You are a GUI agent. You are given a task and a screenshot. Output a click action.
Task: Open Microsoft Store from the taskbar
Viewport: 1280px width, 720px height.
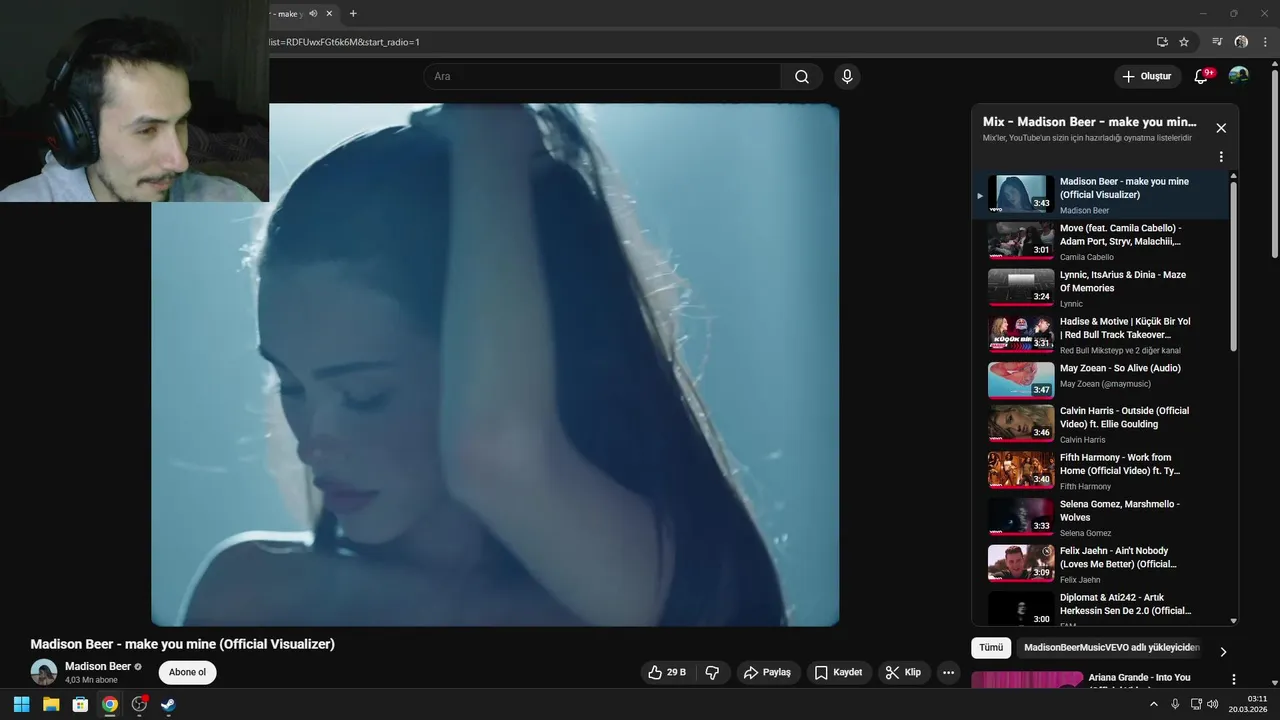point(80,704)
